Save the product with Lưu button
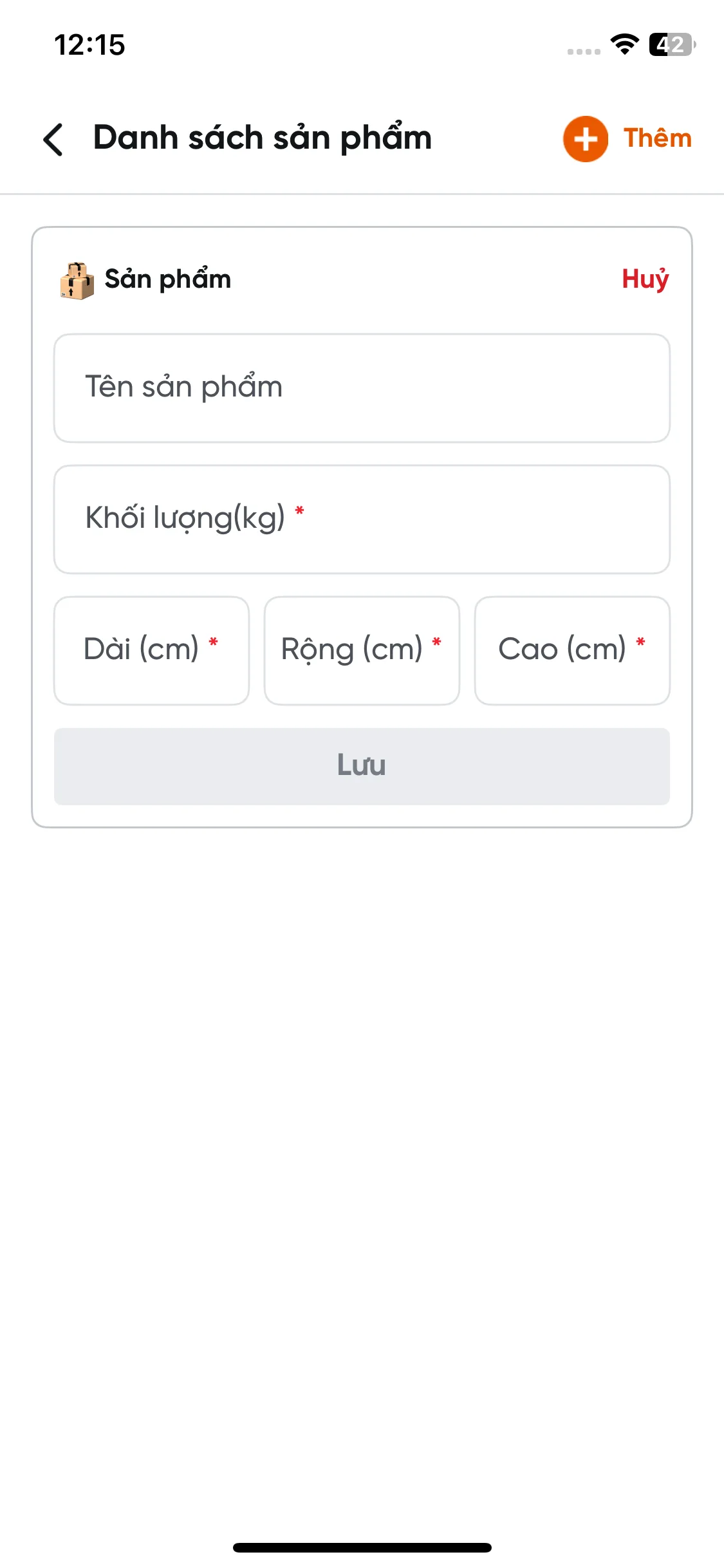This screenshot has width=724, height=1568. click(x=362, y=767)
